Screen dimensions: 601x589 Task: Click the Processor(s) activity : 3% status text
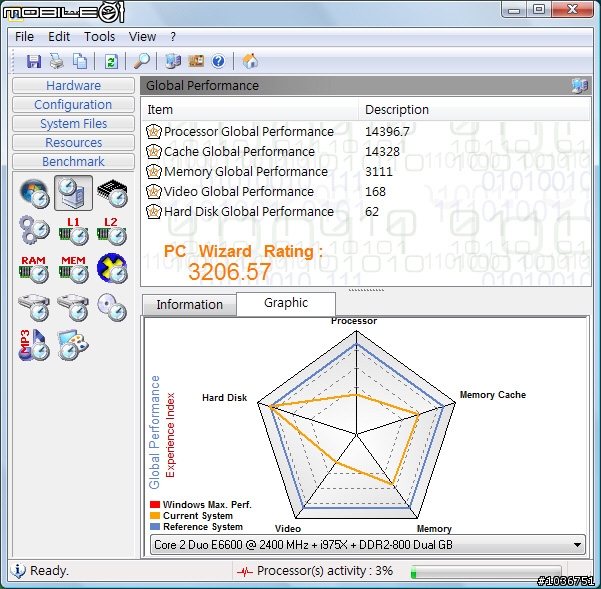325,571
